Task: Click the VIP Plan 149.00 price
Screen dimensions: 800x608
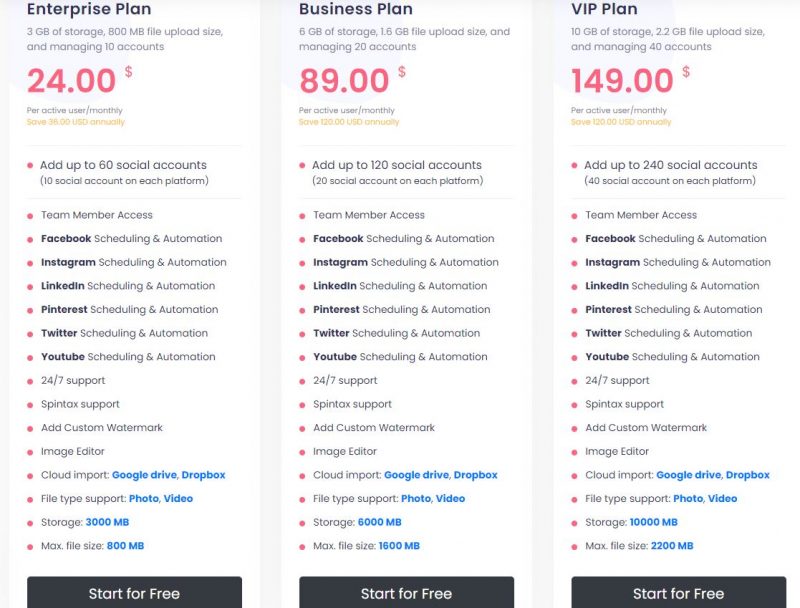Action: click(622, 81)
